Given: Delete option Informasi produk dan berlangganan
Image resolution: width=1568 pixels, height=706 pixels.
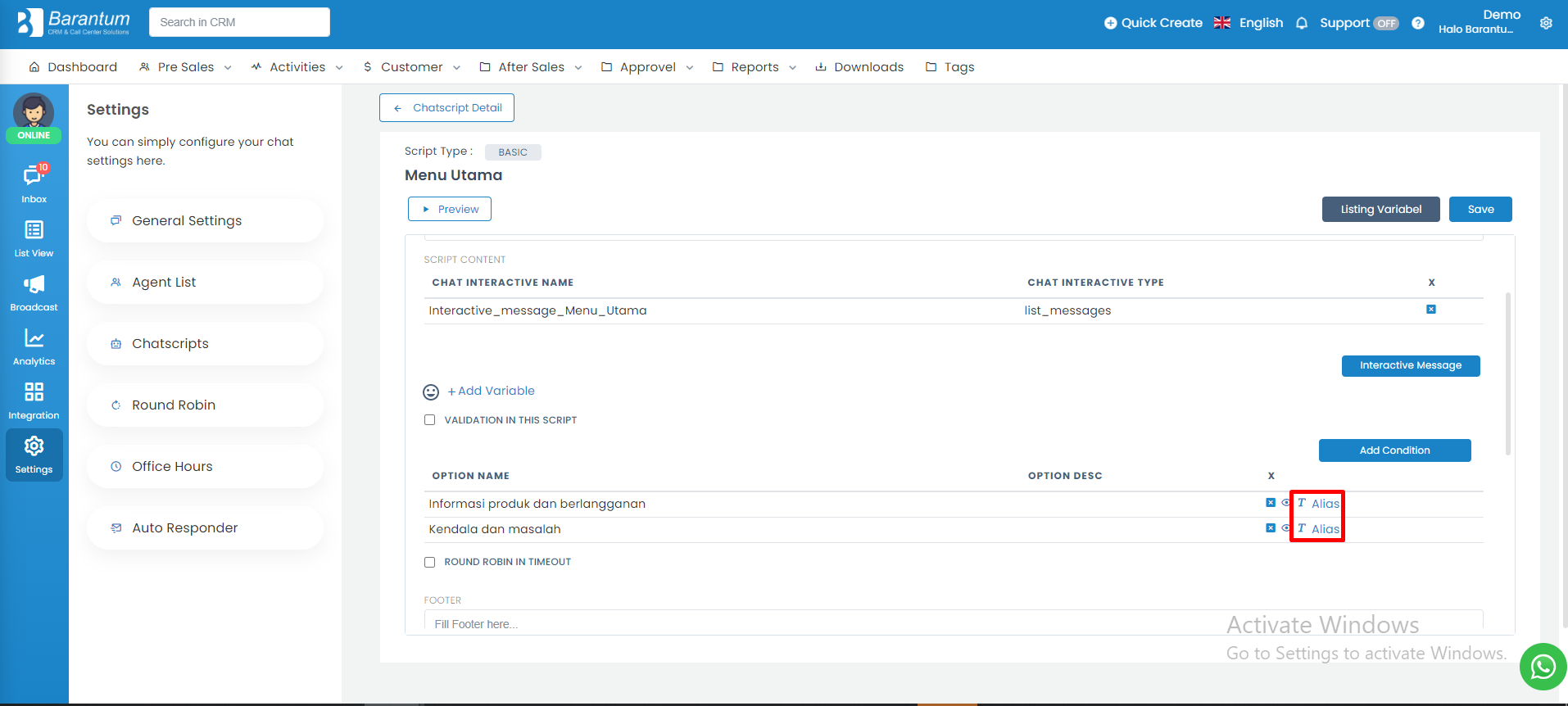Looking at the screenshot, I should point(1271,503).
